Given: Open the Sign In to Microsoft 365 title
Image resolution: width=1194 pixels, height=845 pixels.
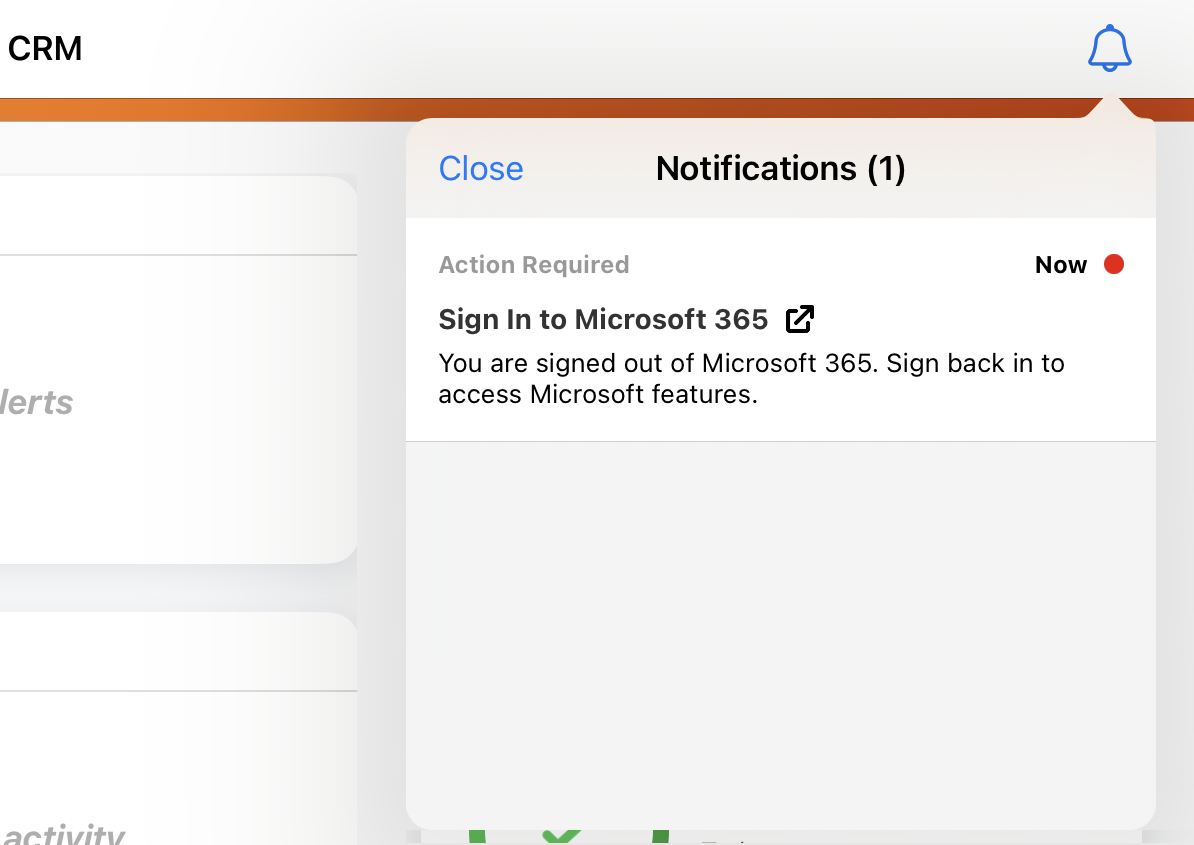Looking at the screenshot, I should tap(603, 320).
